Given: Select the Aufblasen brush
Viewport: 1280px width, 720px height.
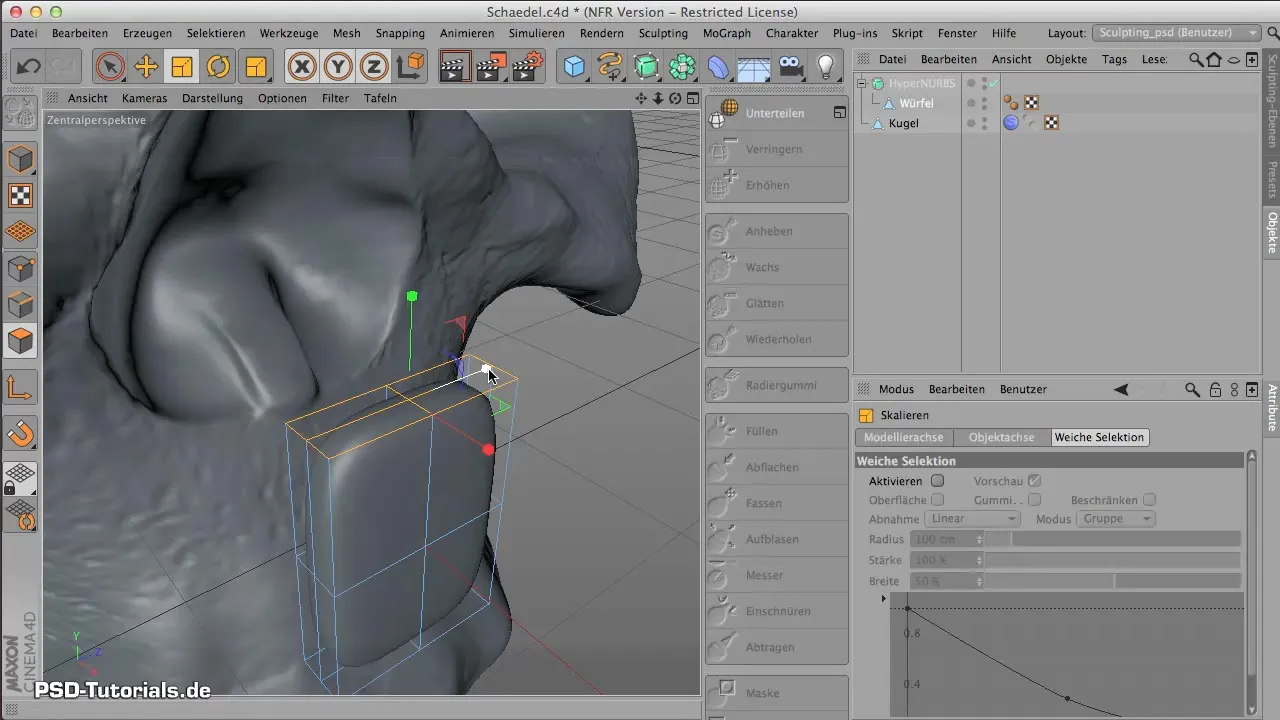Looking at the screenshot, I should coord(777,540).
